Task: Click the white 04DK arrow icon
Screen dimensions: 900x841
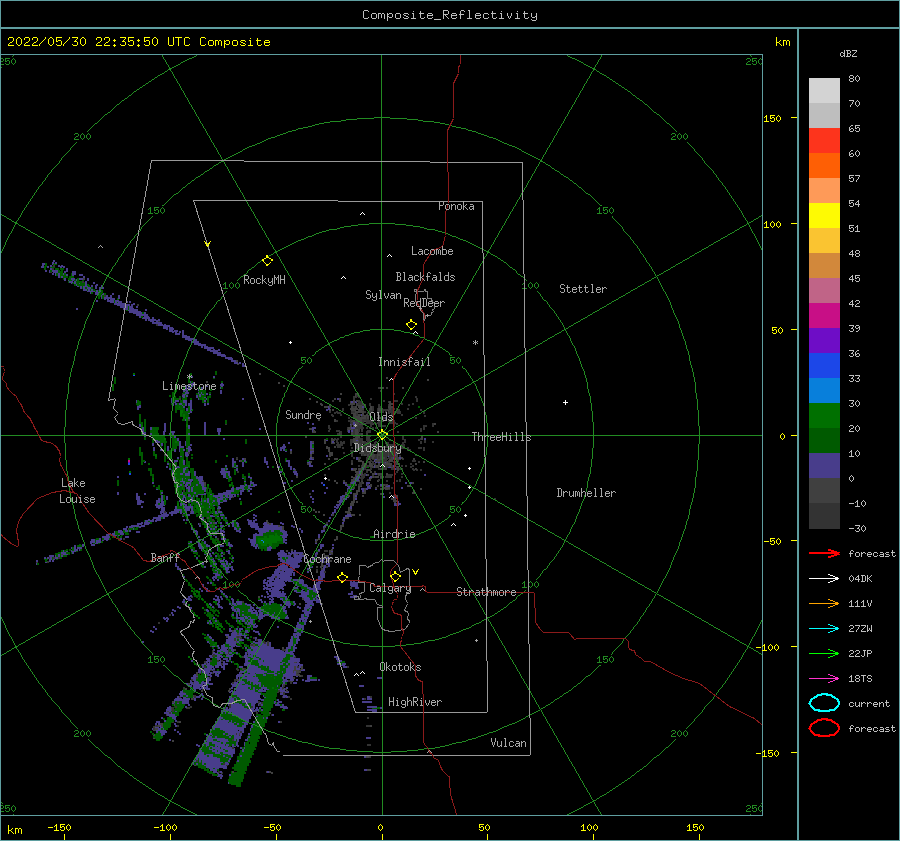Action: click(x=824, y=578)
